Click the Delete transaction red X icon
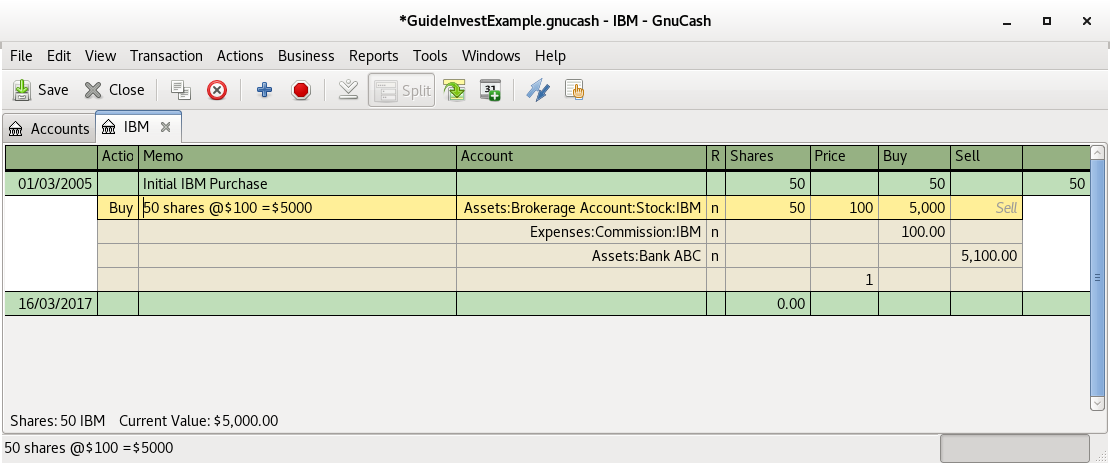 coord(217,90)
